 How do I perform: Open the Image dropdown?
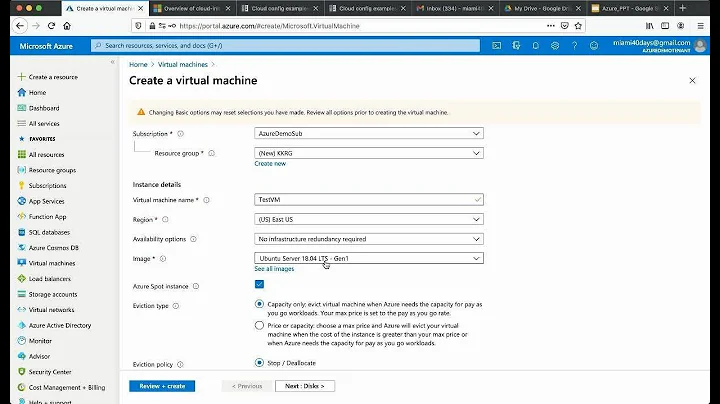[369, 258]
